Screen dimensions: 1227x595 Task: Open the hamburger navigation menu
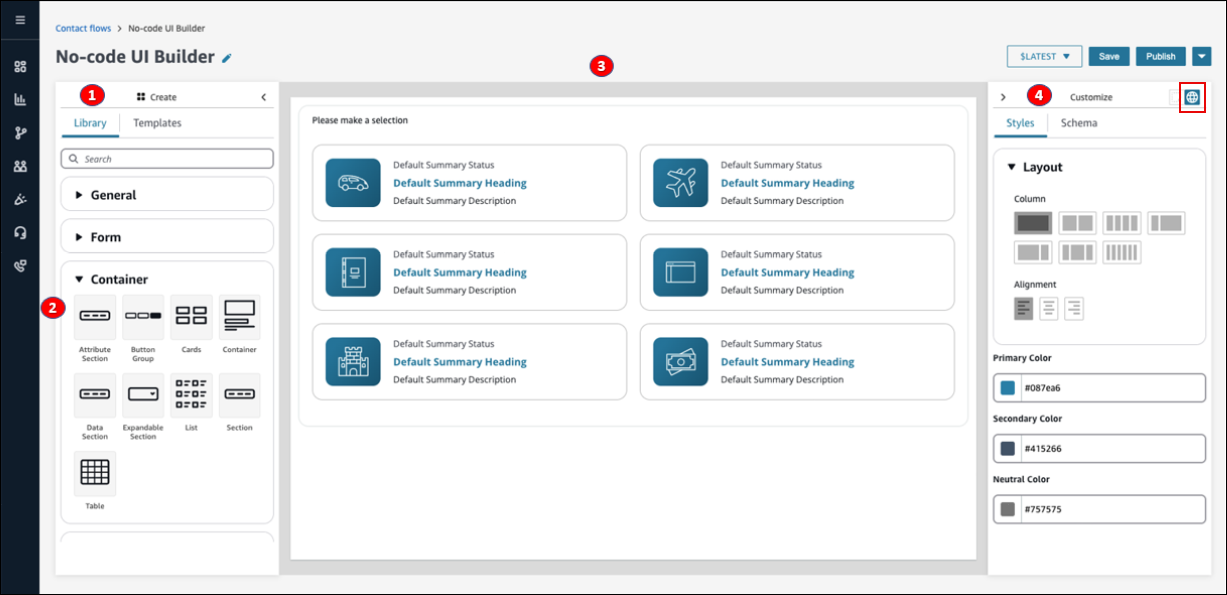click(x=20, y=20)
